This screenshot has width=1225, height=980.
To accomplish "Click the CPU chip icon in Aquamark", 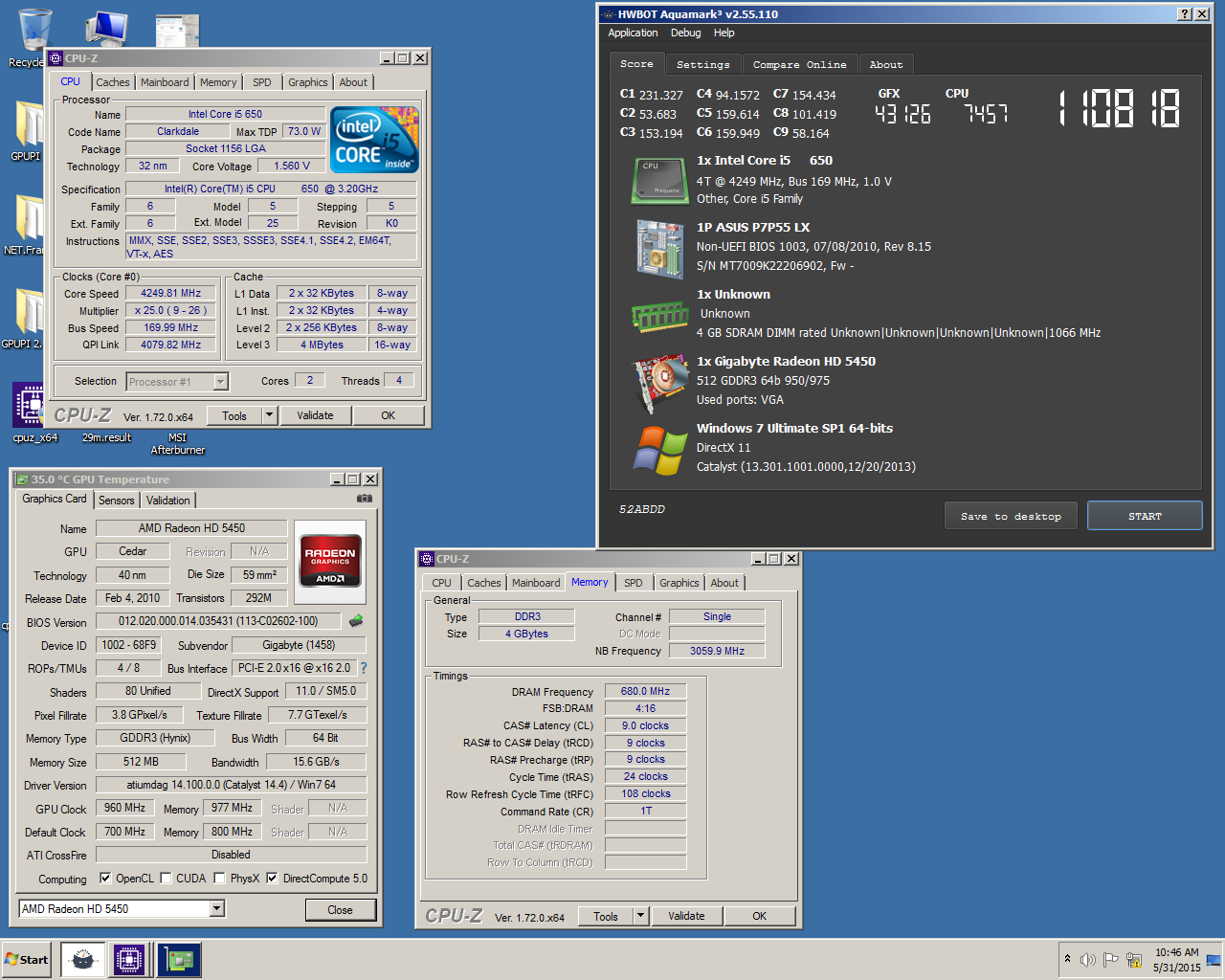I will (x=659, y=180).
